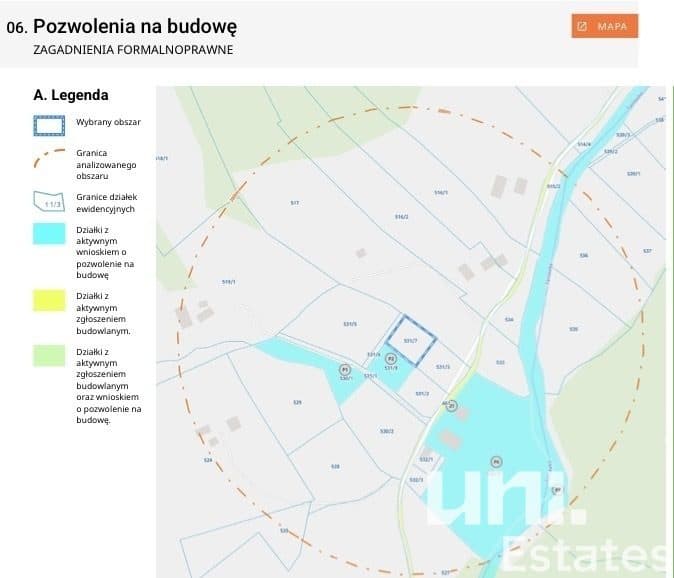
Task: Click the parcel boundary legend symbol '11/3'
Action: (49, 202)
